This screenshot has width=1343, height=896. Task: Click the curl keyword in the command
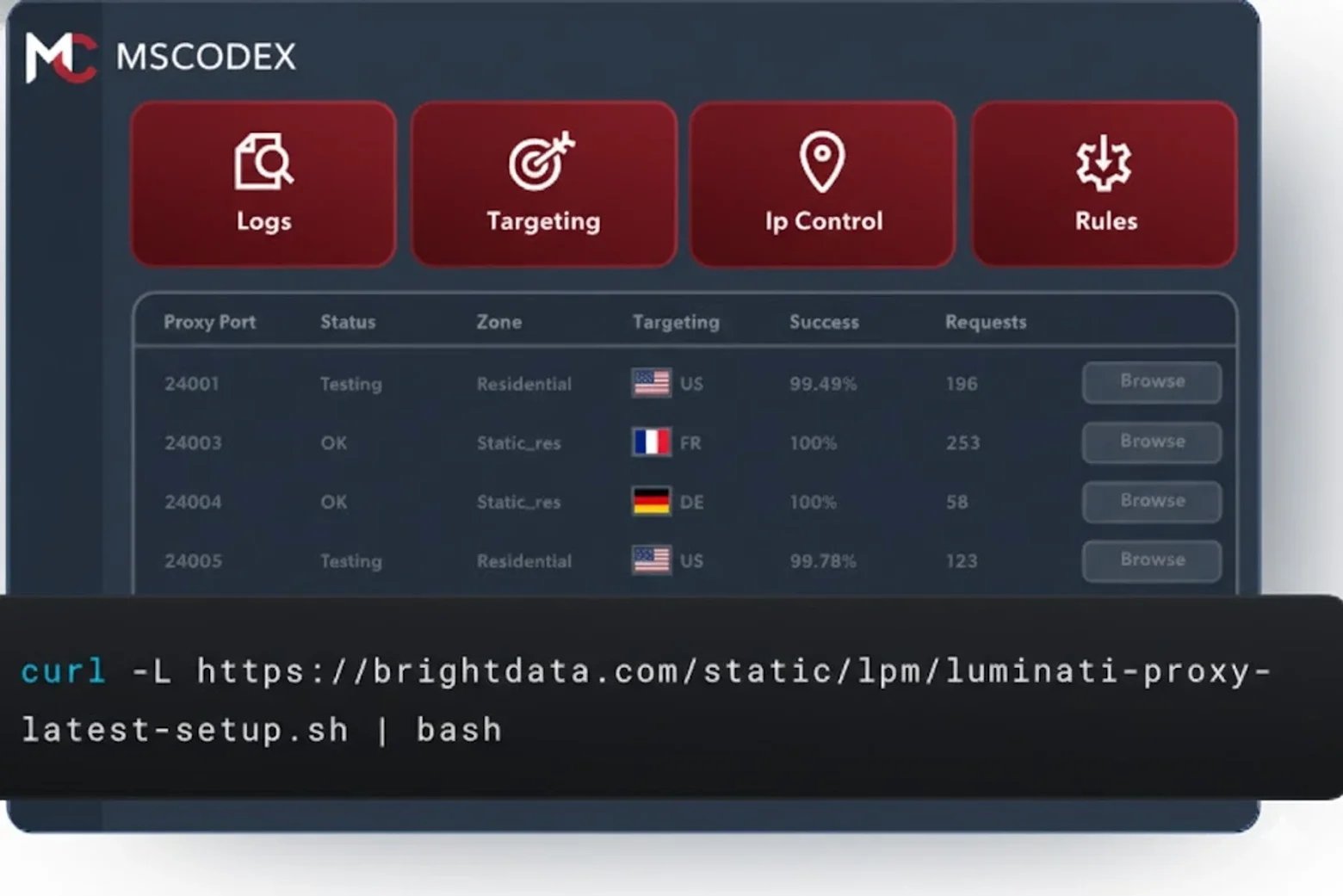(x=64, y=671)
